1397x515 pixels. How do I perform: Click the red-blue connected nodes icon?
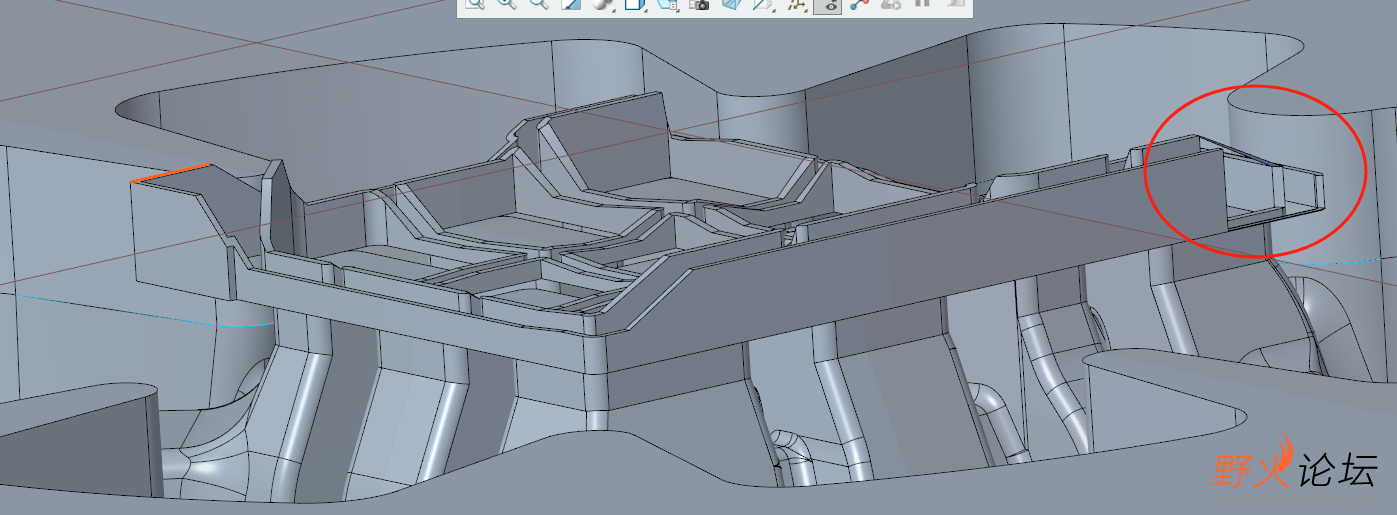pos(859,4)
